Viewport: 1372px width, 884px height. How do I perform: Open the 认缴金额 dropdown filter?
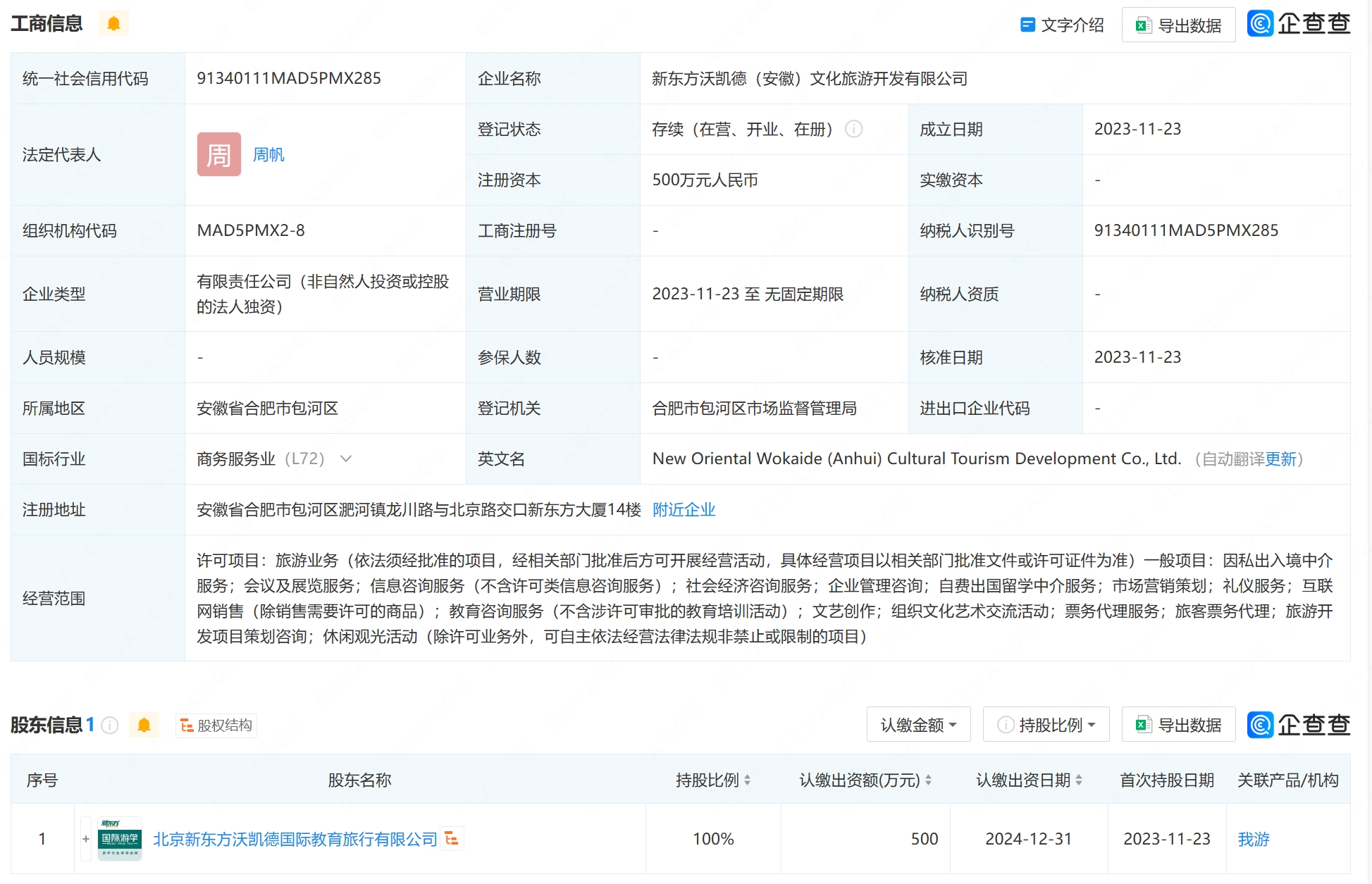point(918,725)
